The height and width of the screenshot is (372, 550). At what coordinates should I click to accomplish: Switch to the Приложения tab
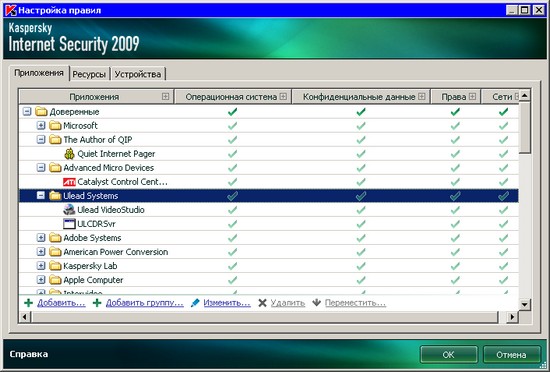[x=39, y=73]
